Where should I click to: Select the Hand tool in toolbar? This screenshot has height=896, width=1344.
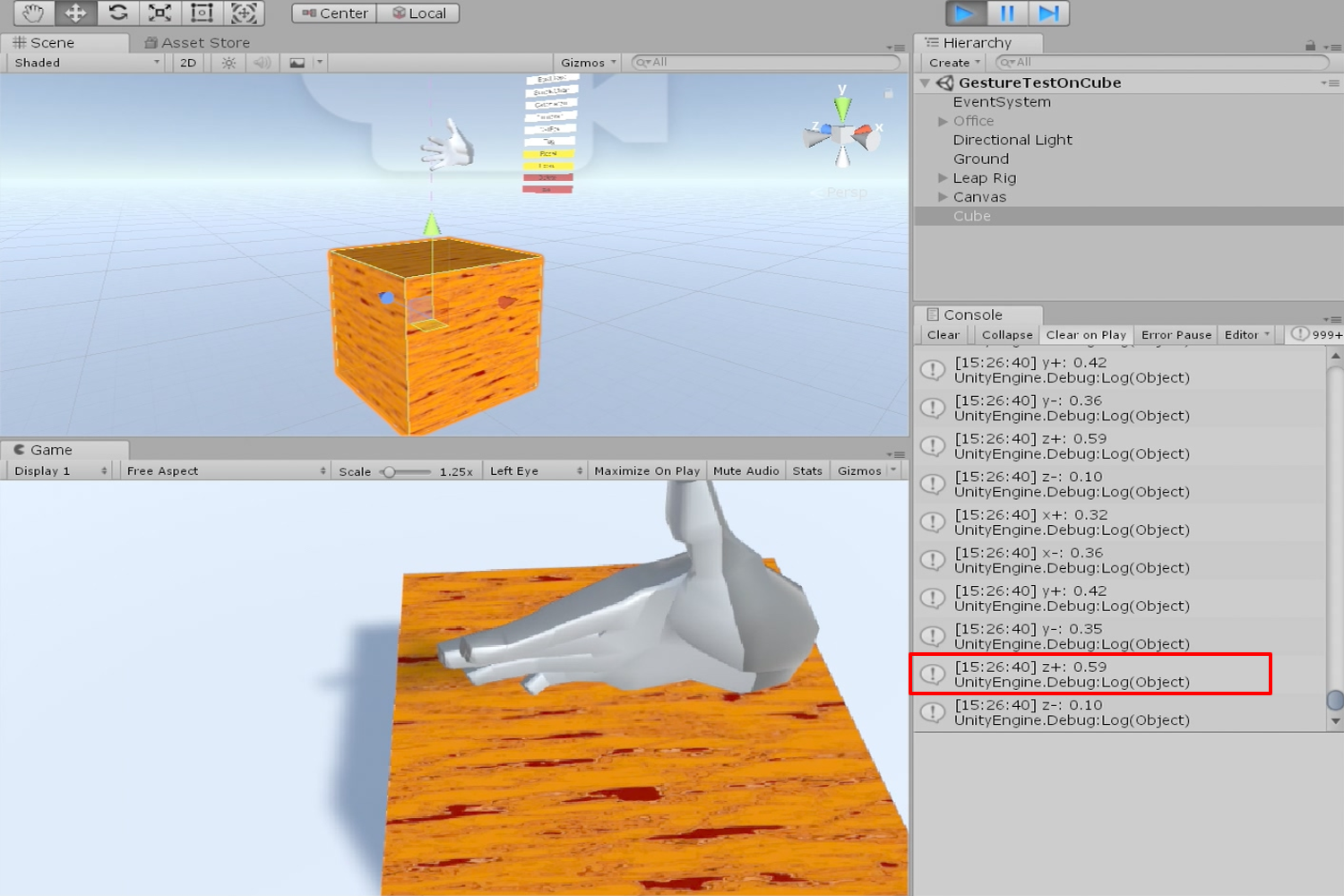pyautogui.click(x=33, y=13)
